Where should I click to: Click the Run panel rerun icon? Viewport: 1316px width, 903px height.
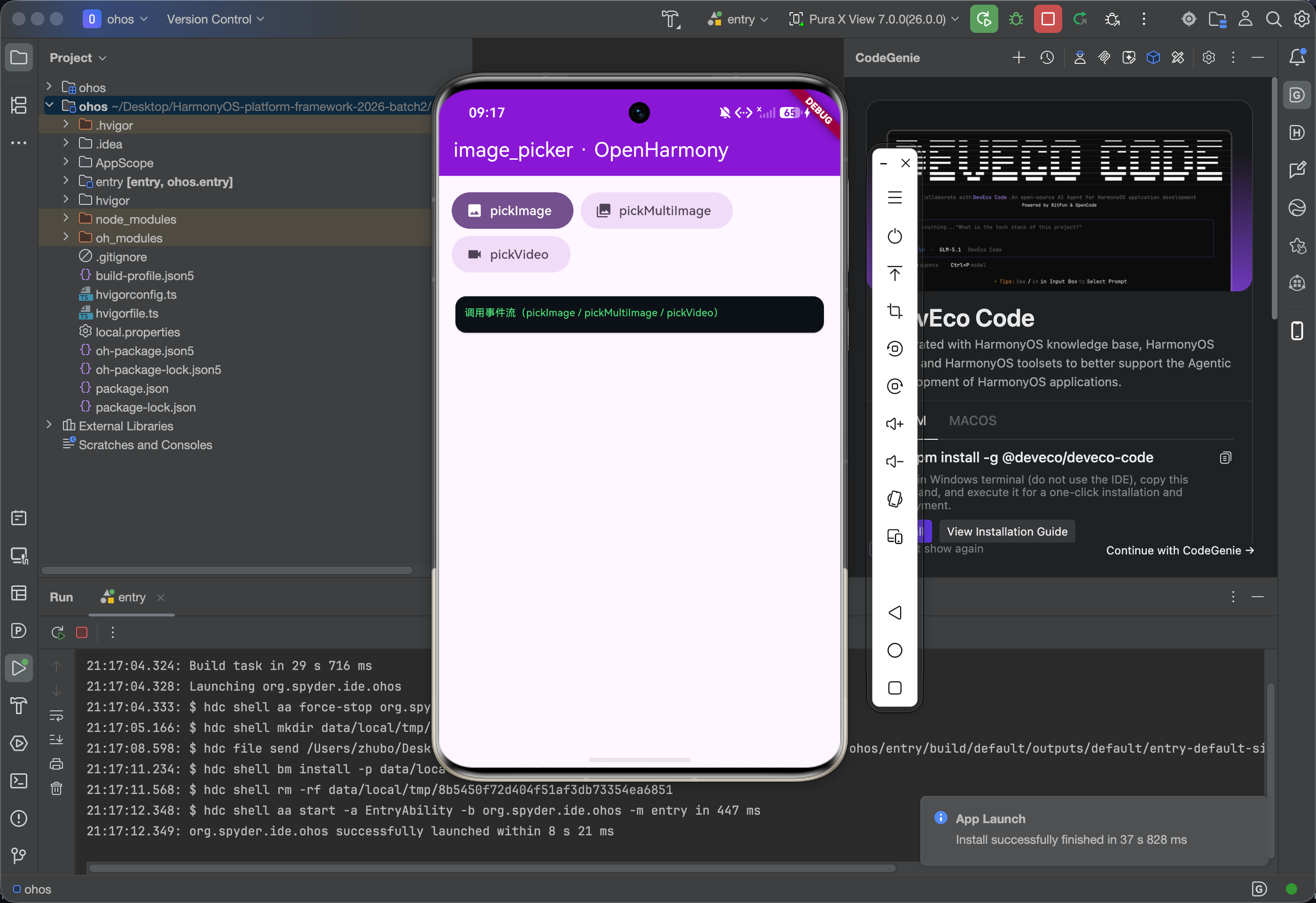58,632
